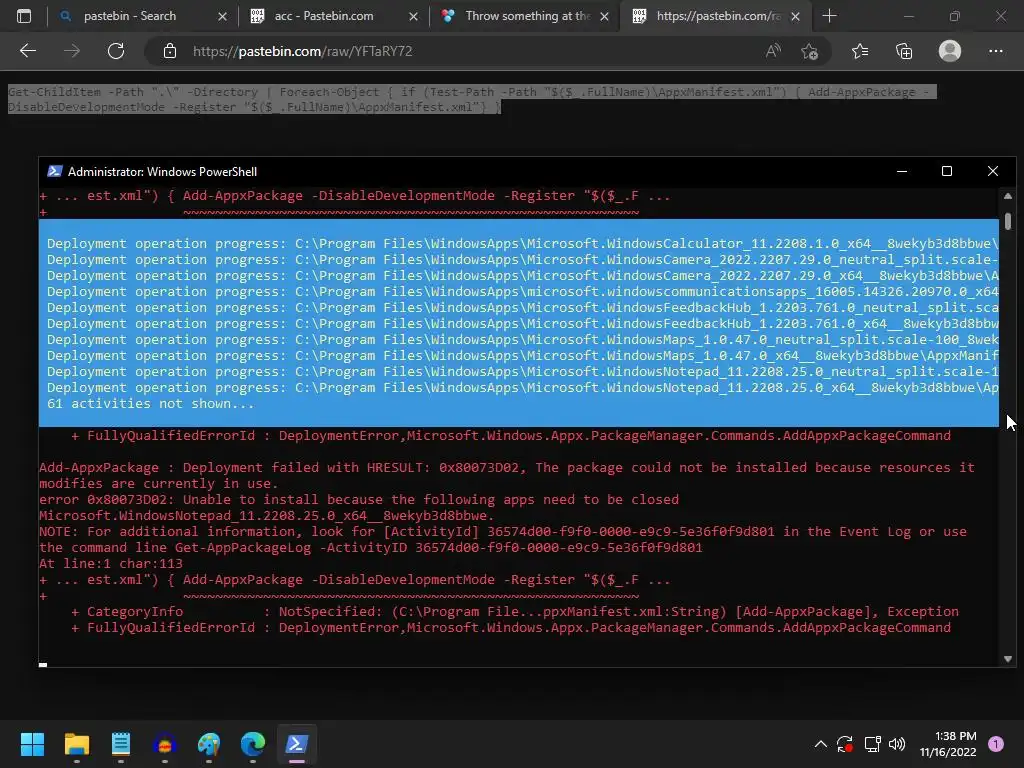This screenshot has width=1024, height=768.
Task: Show hidden system tray icons
Action: click(x=821, y=744)
